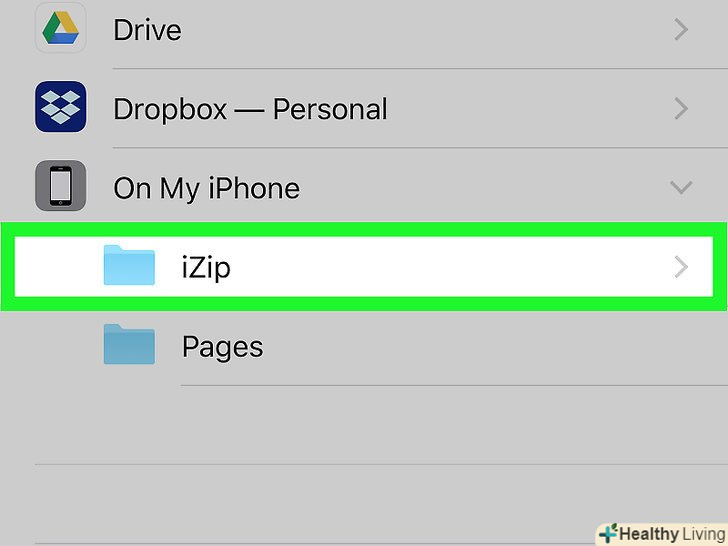The height and width of the screenshot is (546, 728).
Task: Click the Healthy Living cross logo
Action: [x=607, y=533]
